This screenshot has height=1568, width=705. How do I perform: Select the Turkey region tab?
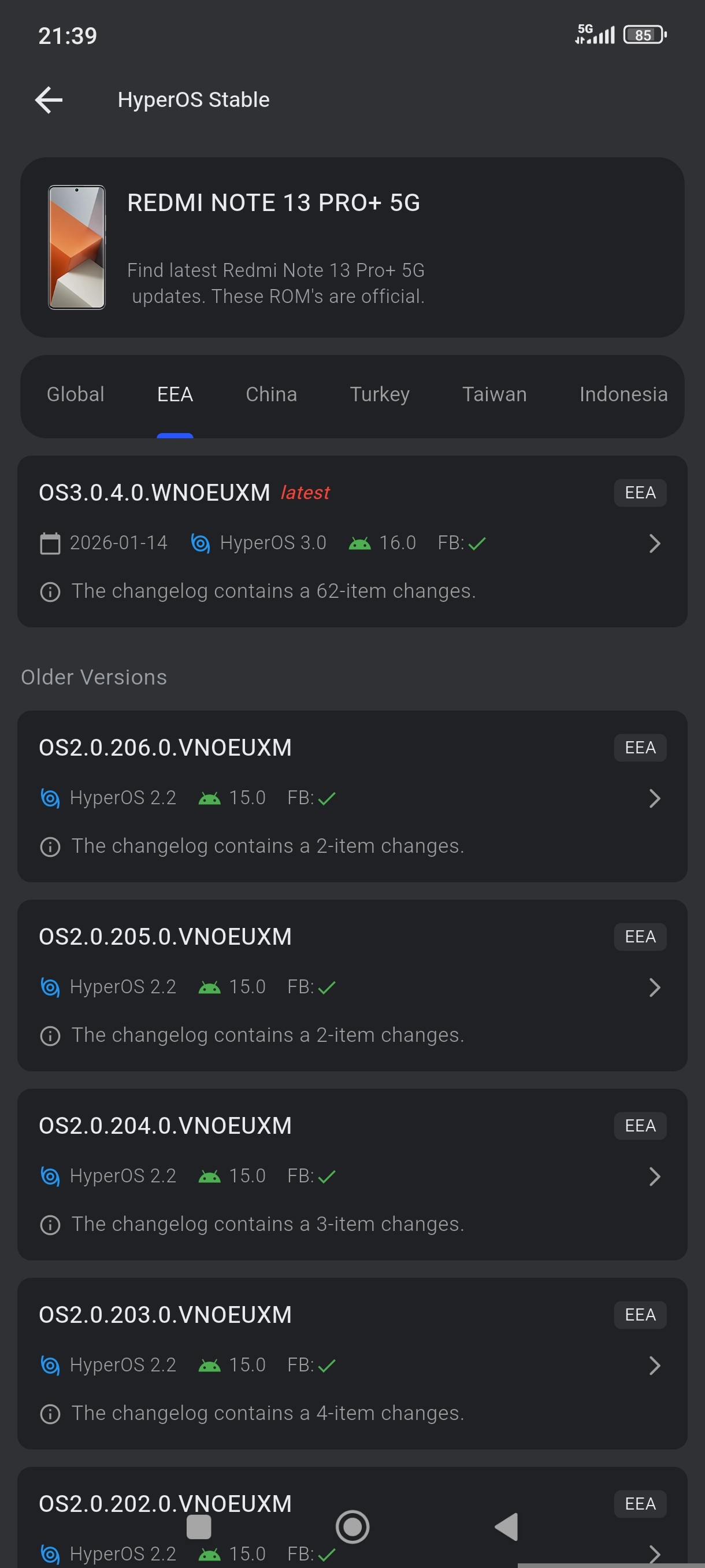pos(380,394)
